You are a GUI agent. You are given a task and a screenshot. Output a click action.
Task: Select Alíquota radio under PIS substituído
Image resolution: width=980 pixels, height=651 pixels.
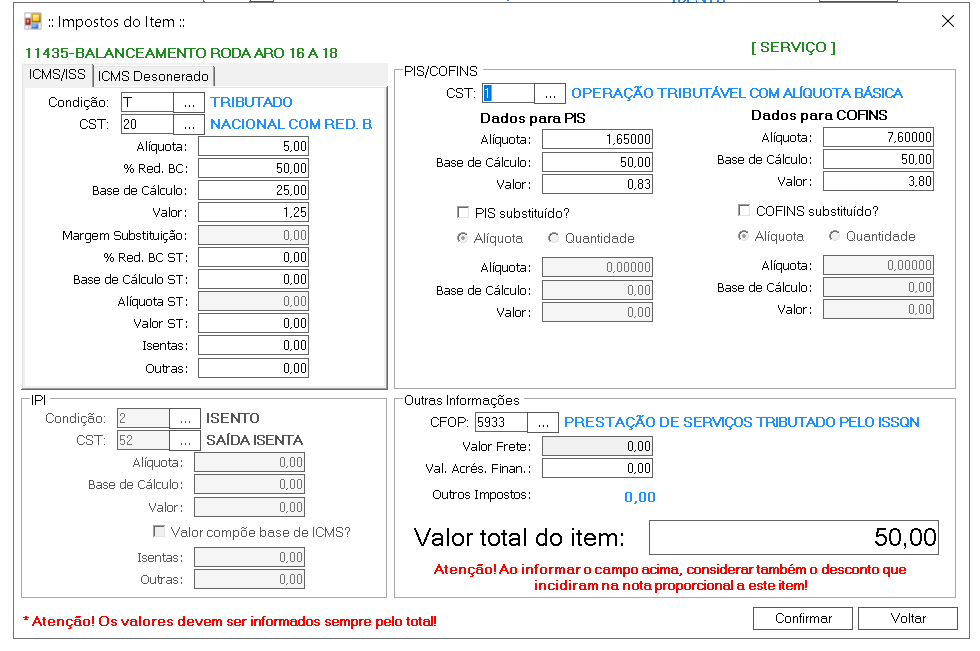pos(462,237)
